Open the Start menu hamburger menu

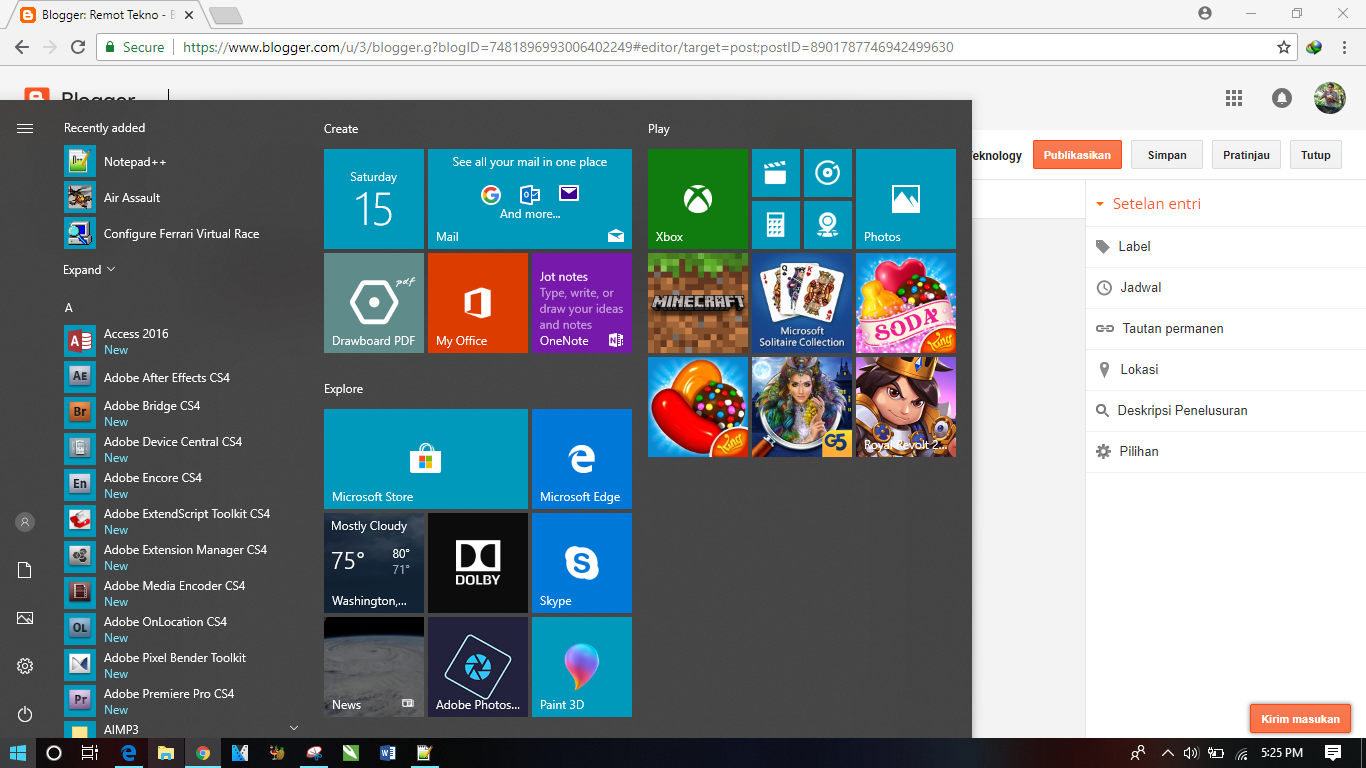24,127
